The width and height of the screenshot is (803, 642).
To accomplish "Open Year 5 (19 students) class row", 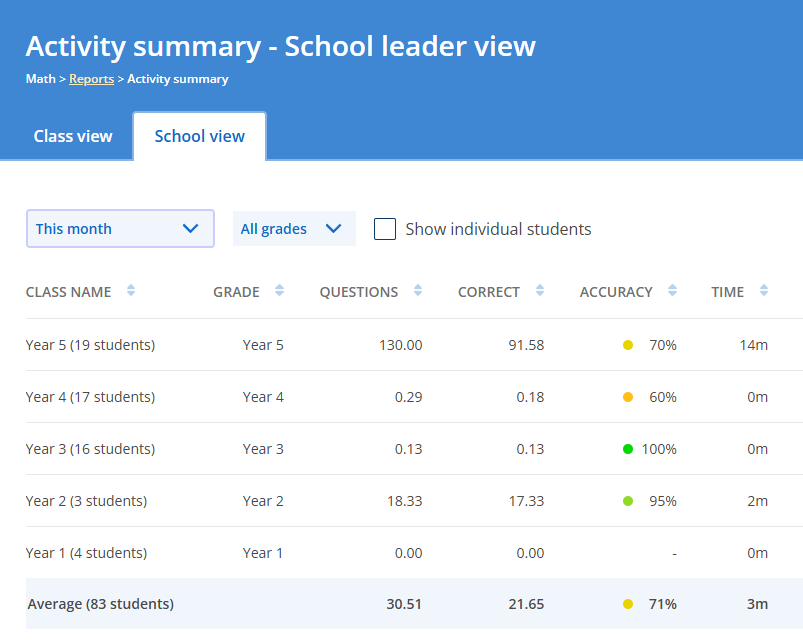I will point(90,345).
